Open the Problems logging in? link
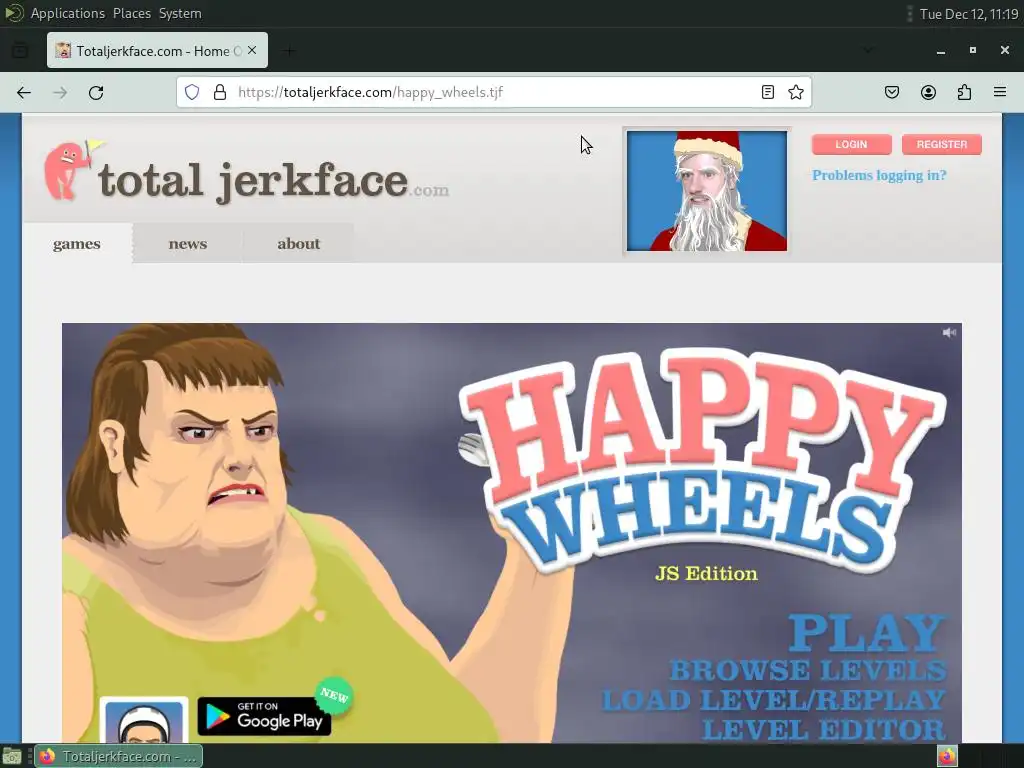The height and width of the screenshot is (768, 1024). point(879,175)
